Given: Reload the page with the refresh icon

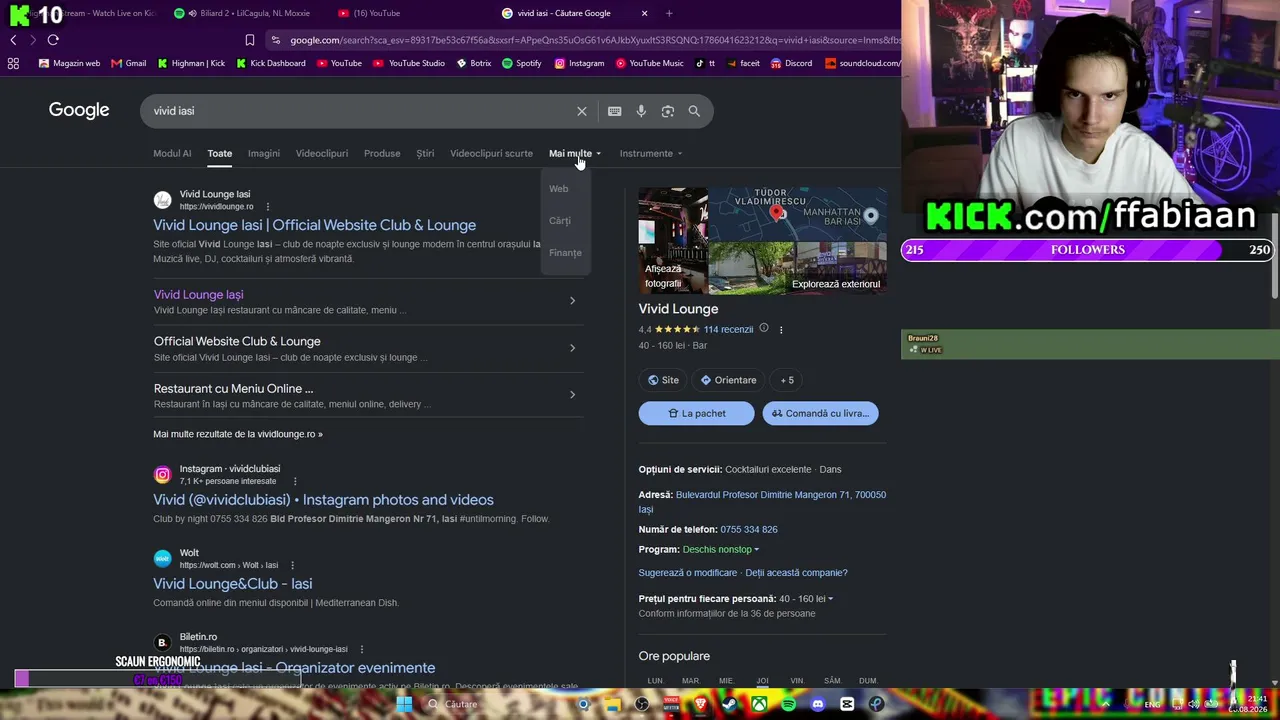Looking at the screenshot, I should tap(53, 40).
